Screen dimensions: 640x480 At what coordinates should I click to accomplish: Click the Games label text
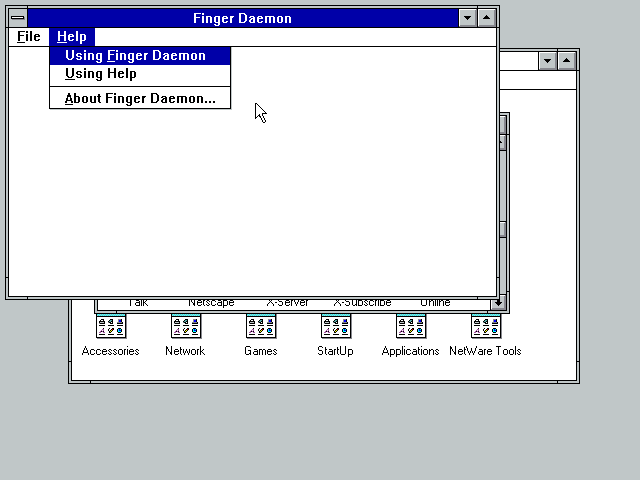tap(261, 351)
